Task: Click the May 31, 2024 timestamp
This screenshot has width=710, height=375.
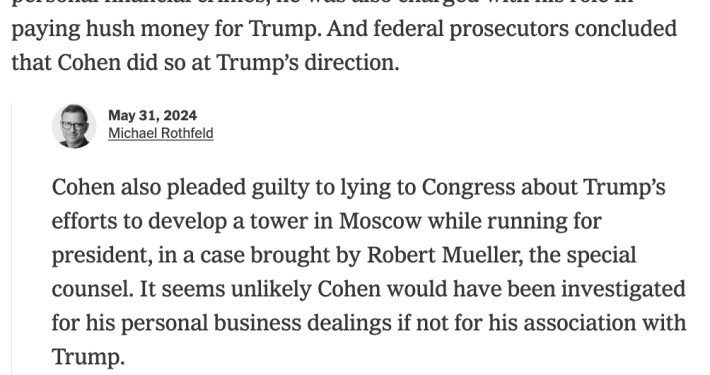Action: coord(153,115)
